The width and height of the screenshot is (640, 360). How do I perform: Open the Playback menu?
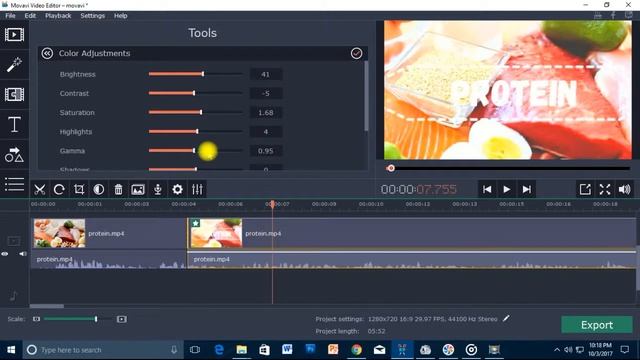coord(58,16)
